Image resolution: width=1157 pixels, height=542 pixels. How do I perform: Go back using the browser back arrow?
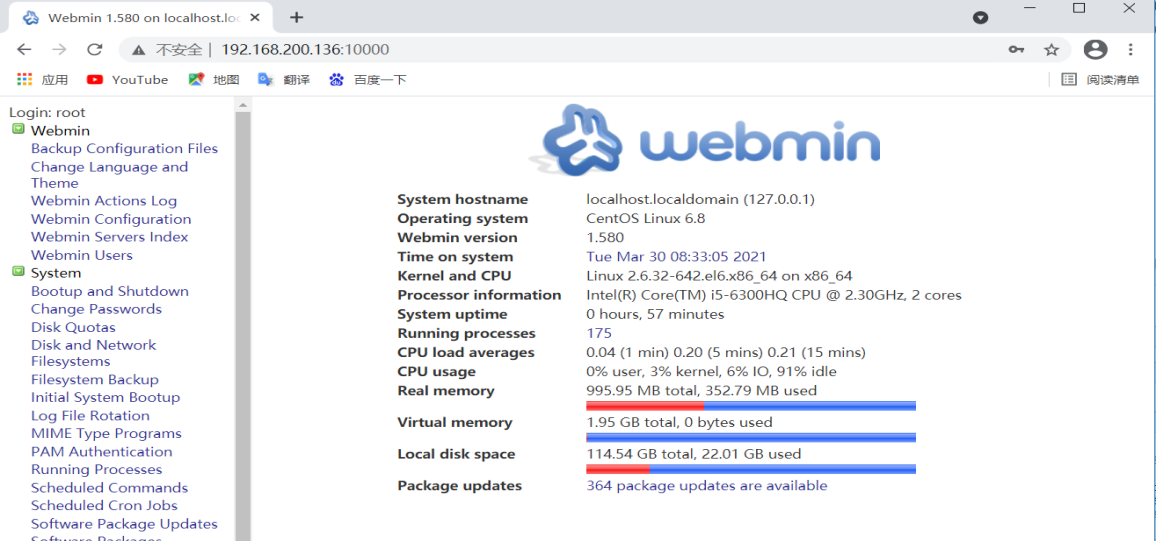click(x=24, y=49)
